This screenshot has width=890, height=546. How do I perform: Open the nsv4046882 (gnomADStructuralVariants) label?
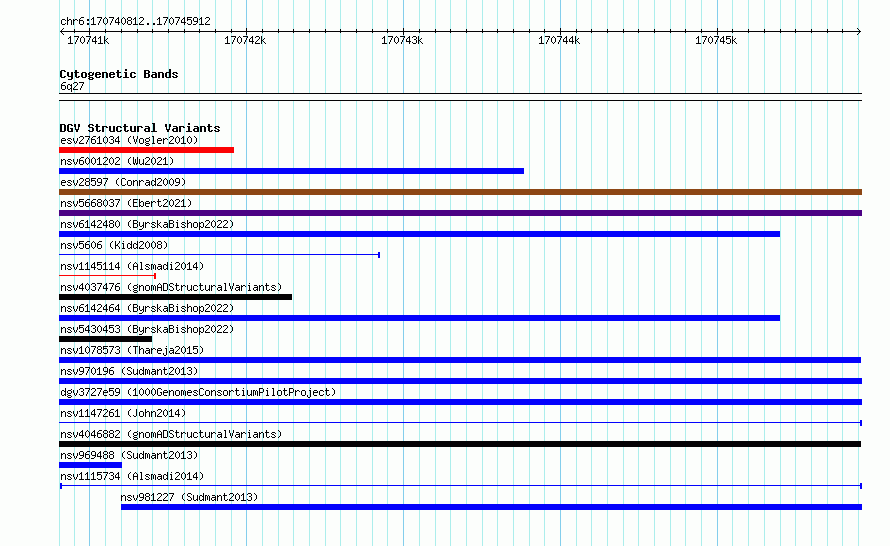pos(171,434)
